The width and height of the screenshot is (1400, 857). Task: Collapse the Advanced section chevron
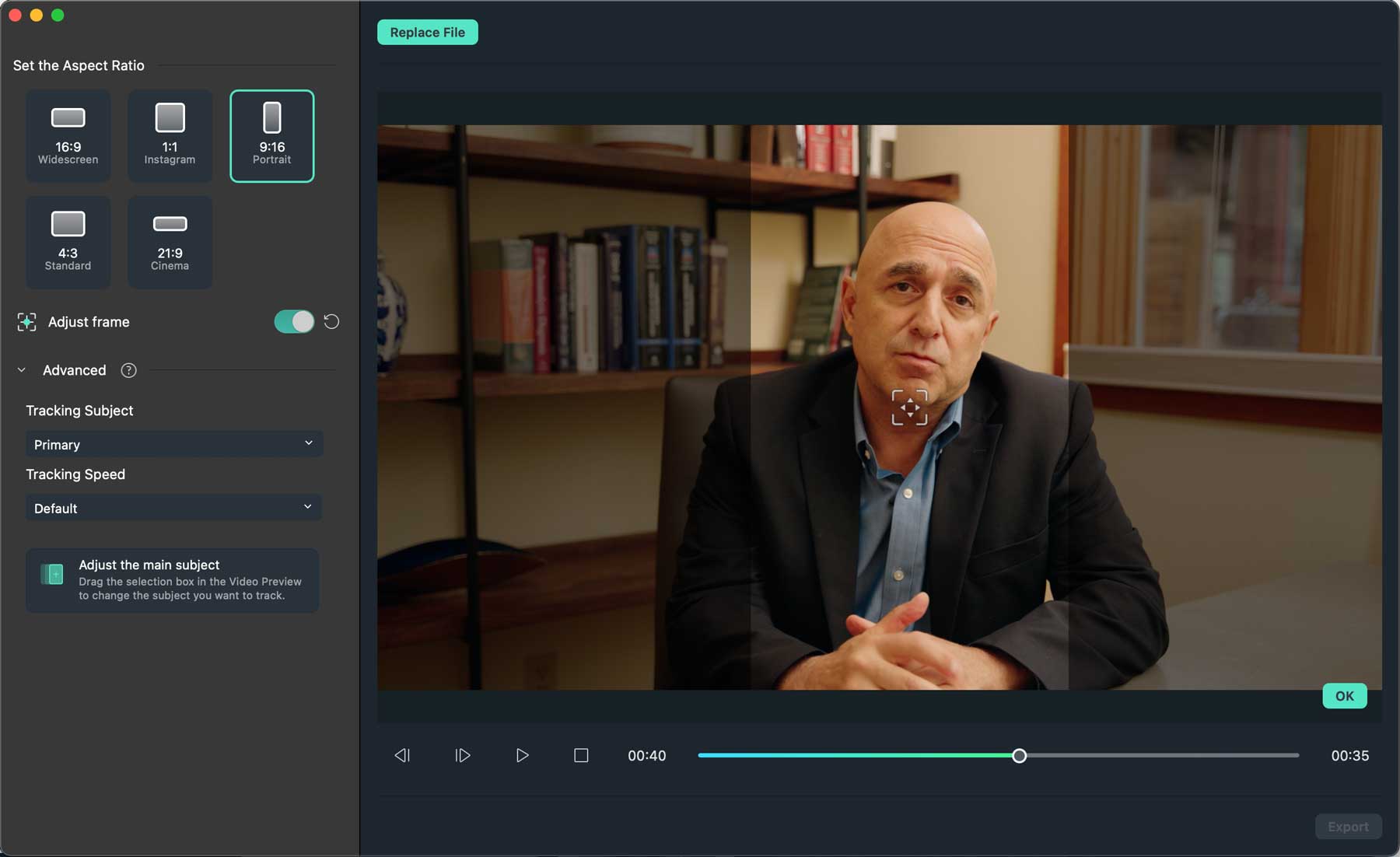click(x=22, y=370)
